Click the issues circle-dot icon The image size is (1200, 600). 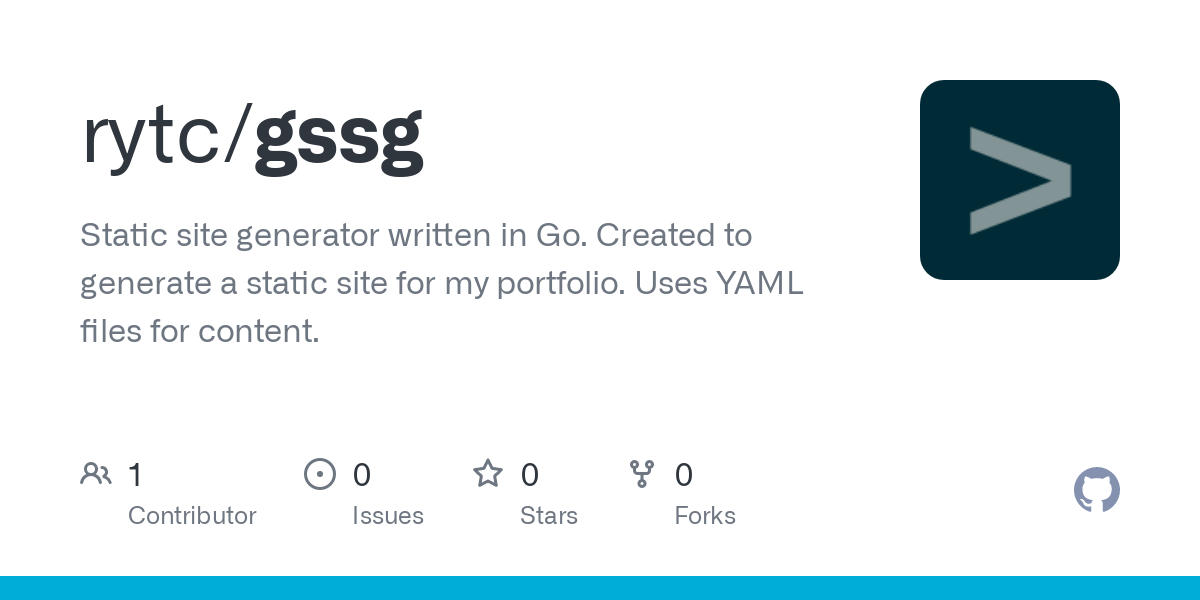(x=320, y=474)
